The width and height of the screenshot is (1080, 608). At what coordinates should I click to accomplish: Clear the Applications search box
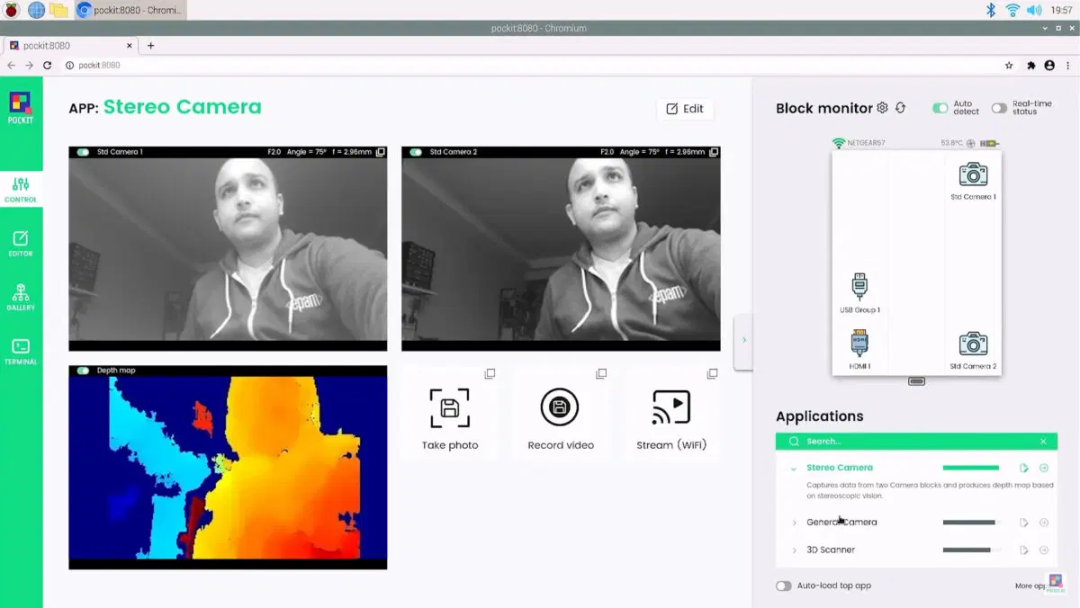click(x=1043, y=441)
